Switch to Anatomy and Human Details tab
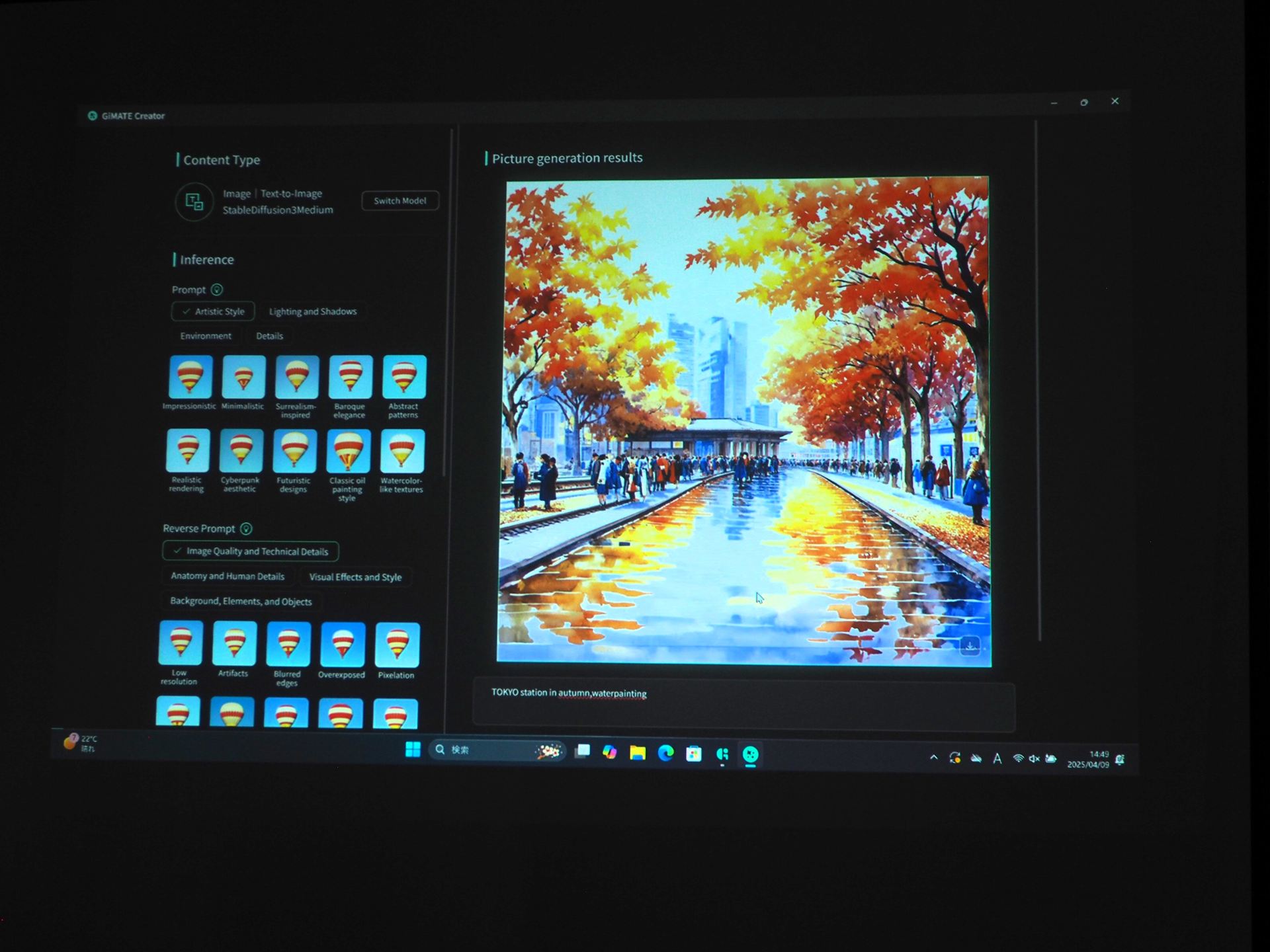This screenshot has height=952, width=1270. click(228, 576)
